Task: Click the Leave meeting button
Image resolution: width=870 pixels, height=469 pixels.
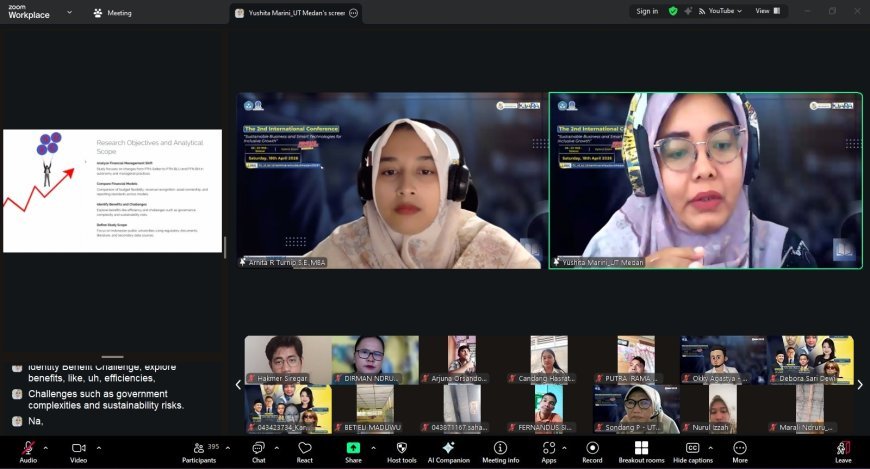Action: [x=843, y=451]
